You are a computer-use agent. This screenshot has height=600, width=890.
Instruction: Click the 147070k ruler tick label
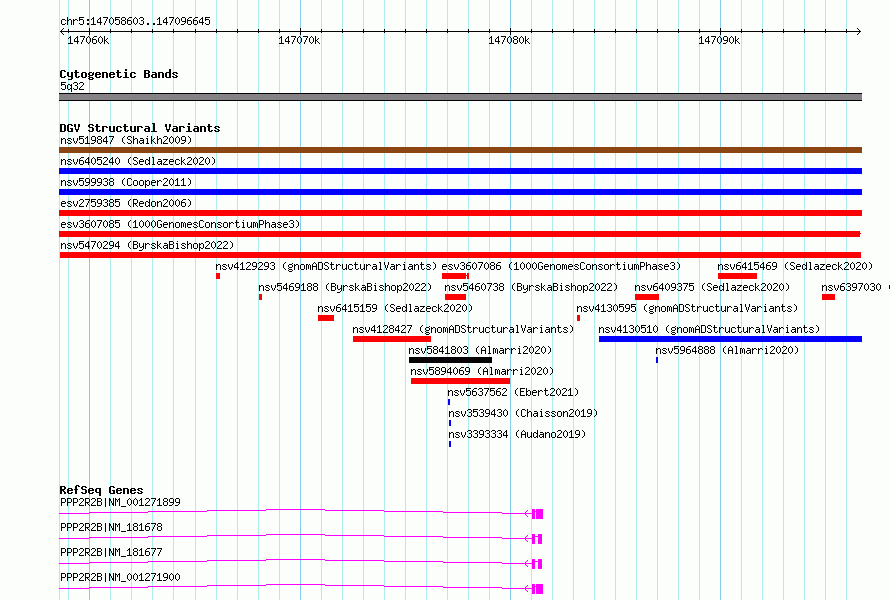[x=299, y=40]
